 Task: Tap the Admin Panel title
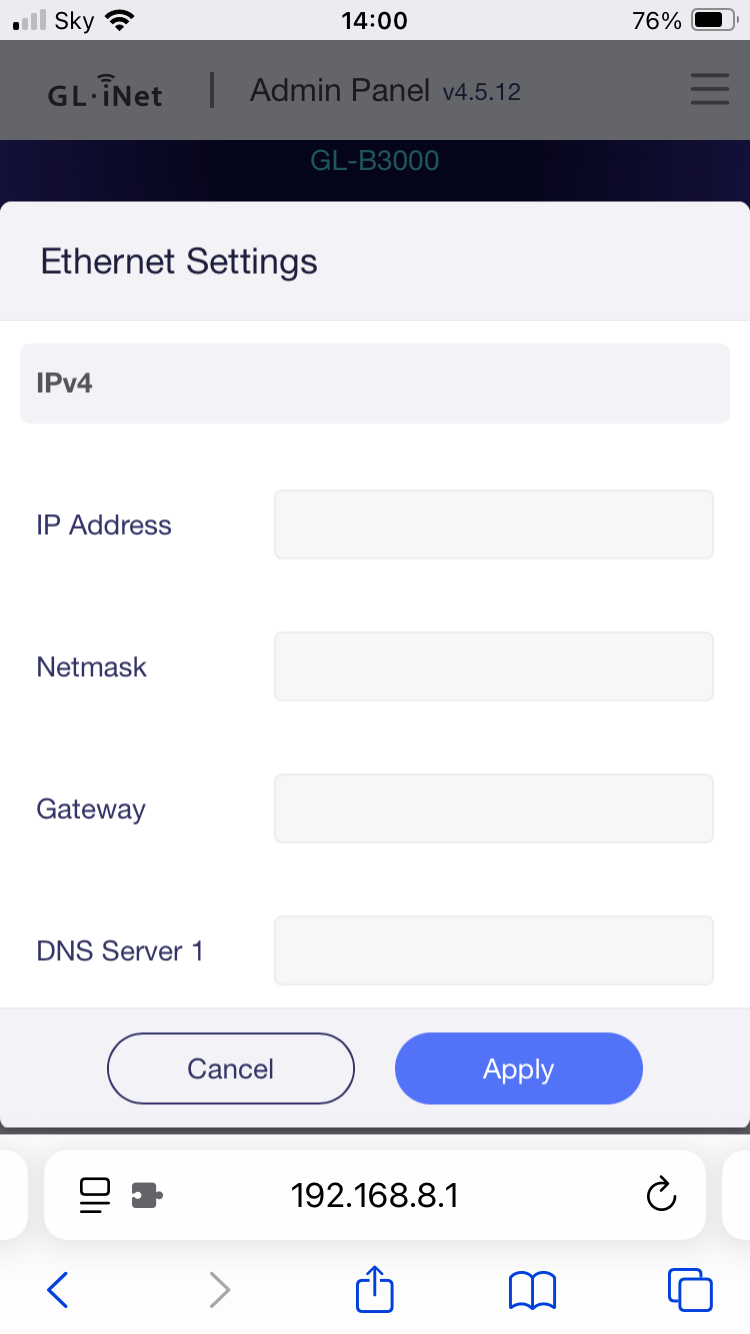click(x=340, y=89)
